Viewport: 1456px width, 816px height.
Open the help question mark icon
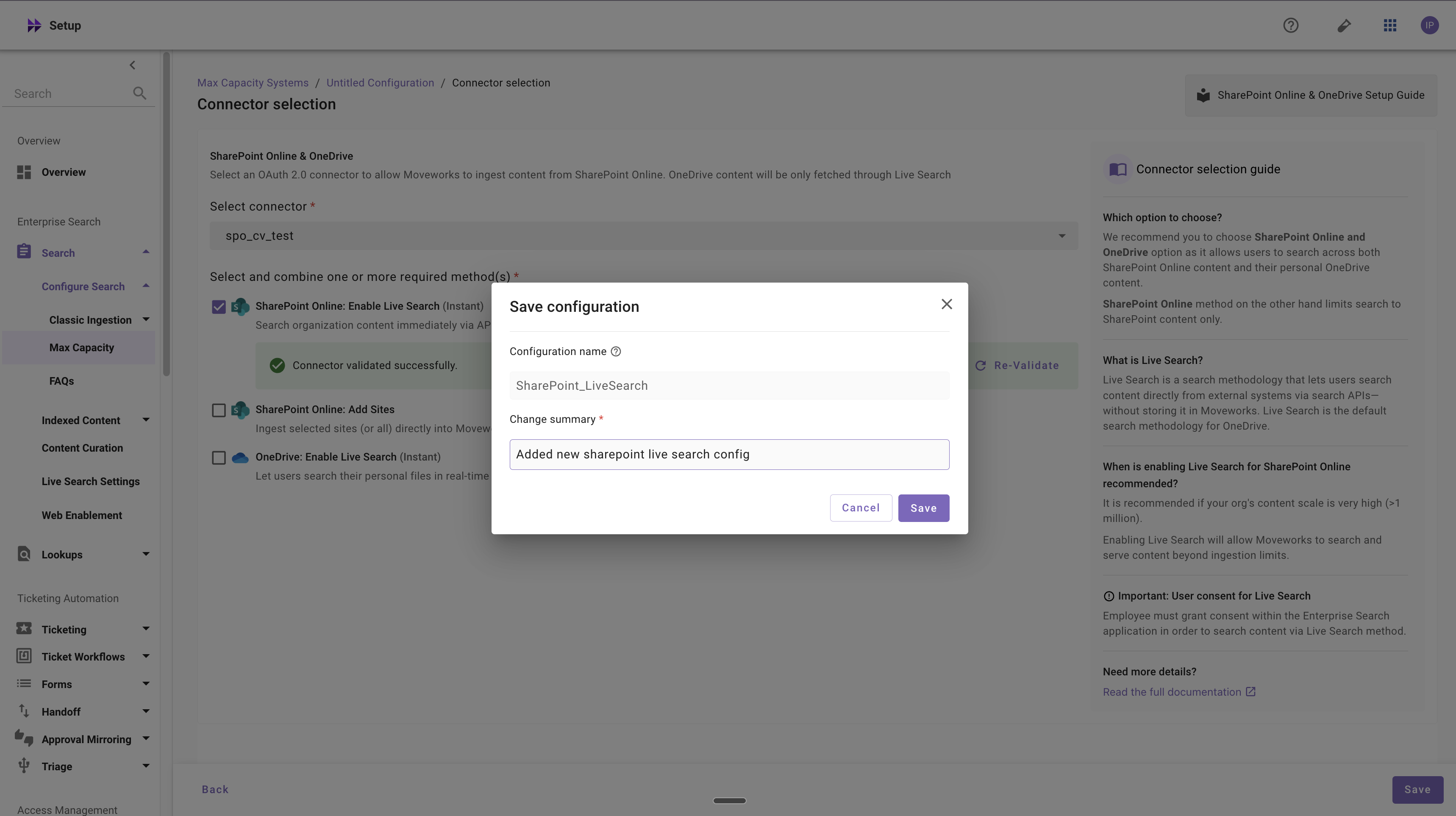click(1290, 25)
